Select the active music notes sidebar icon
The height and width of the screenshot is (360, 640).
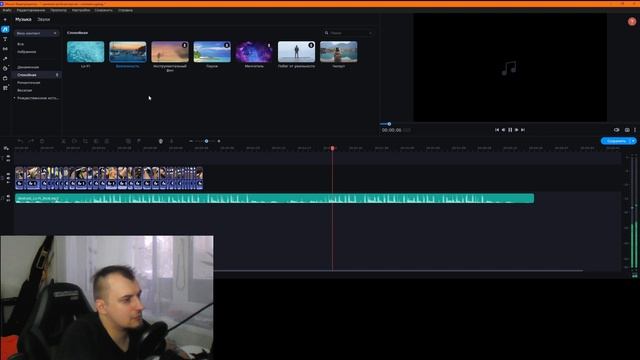[5, 29]
